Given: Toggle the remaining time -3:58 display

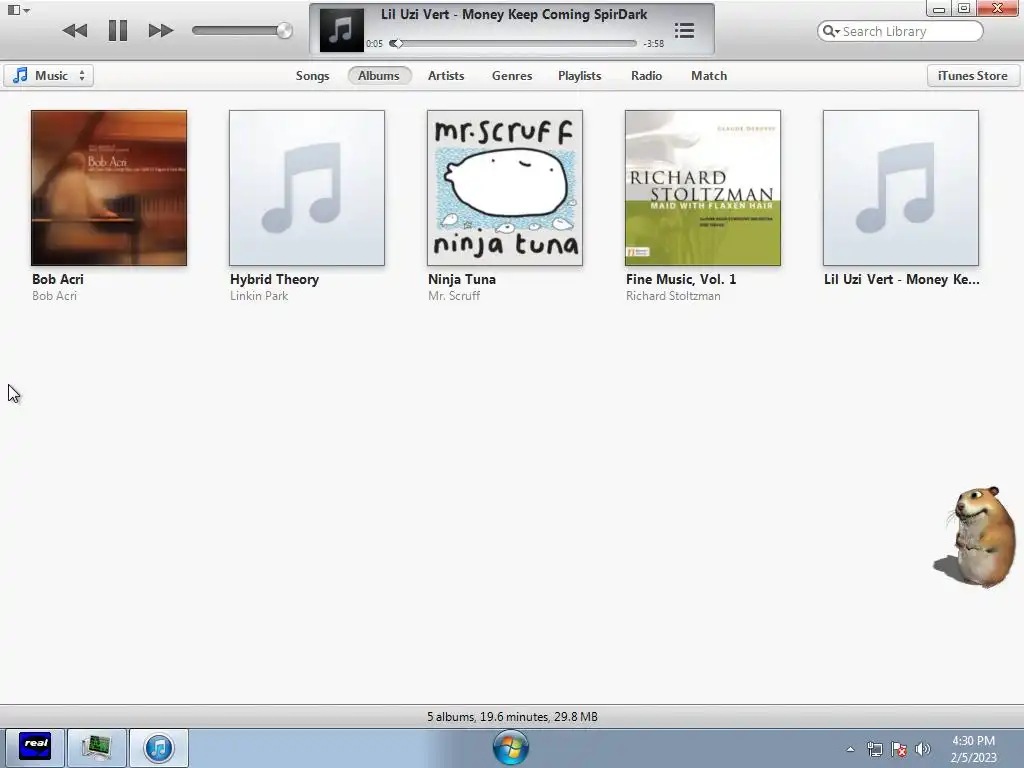Looking at the screenshot, I should click(x=653, y=44).
